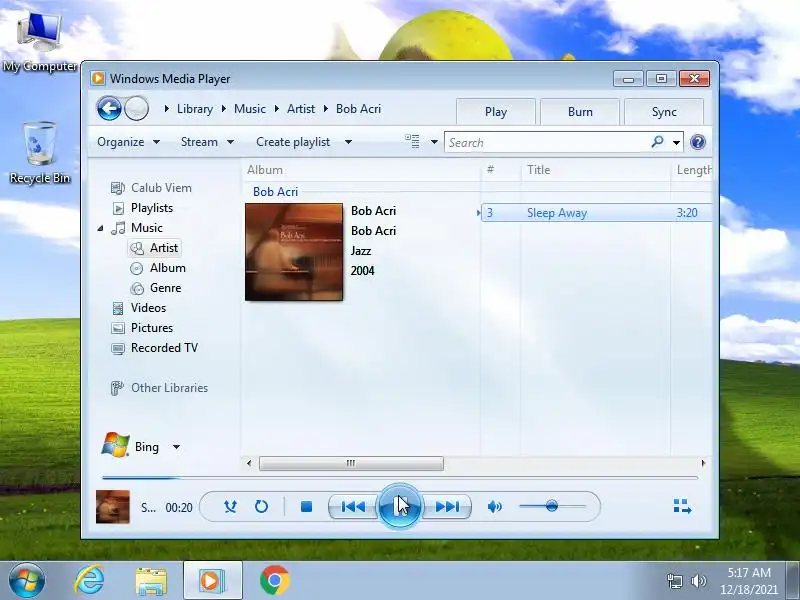
Task: Expand the search options arrow
Action: (x=677, y=142)
